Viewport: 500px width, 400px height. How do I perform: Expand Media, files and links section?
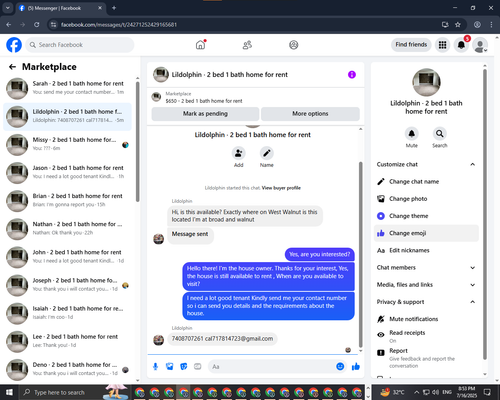426,285
